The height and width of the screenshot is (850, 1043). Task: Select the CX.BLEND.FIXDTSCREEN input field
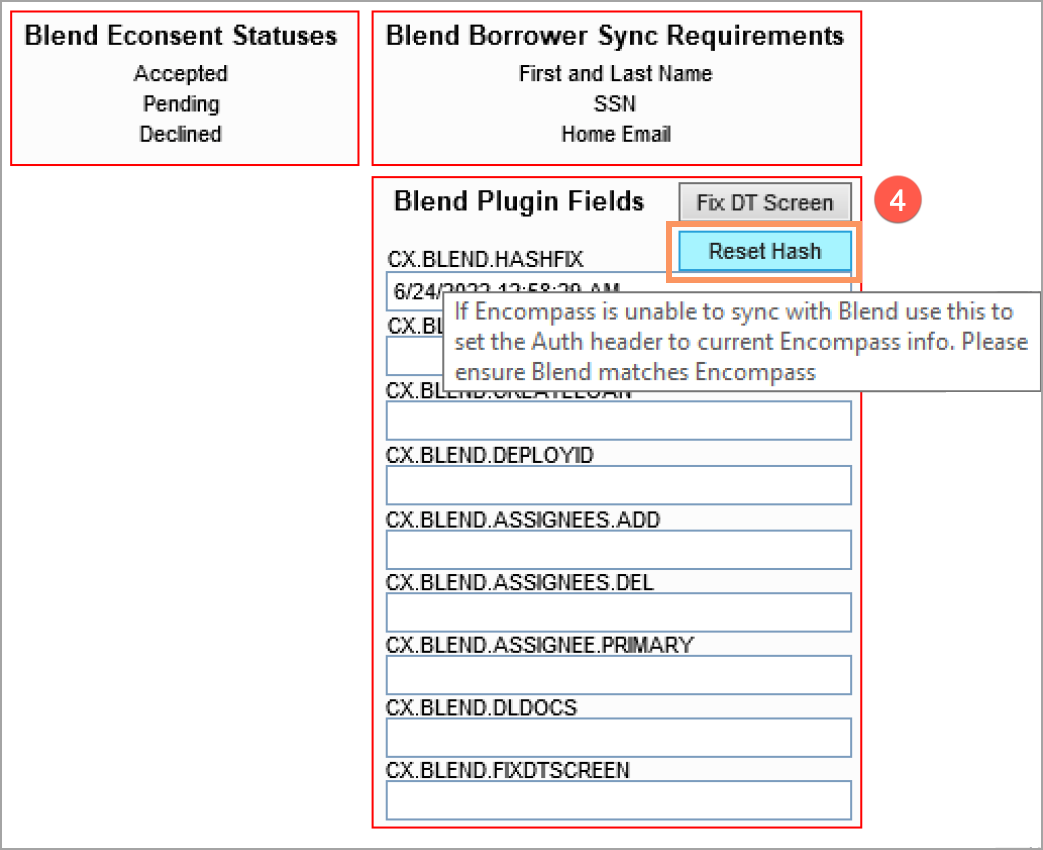click(619, 800)
